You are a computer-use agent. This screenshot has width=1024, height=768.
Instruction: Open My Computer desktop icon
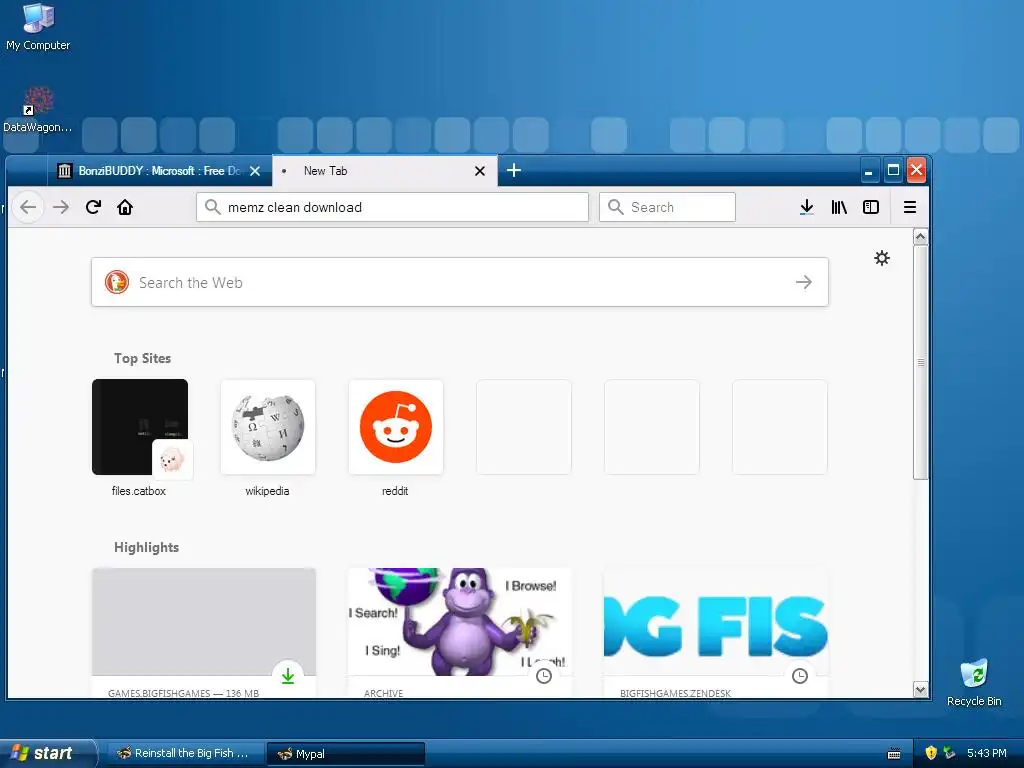[38, 27]
